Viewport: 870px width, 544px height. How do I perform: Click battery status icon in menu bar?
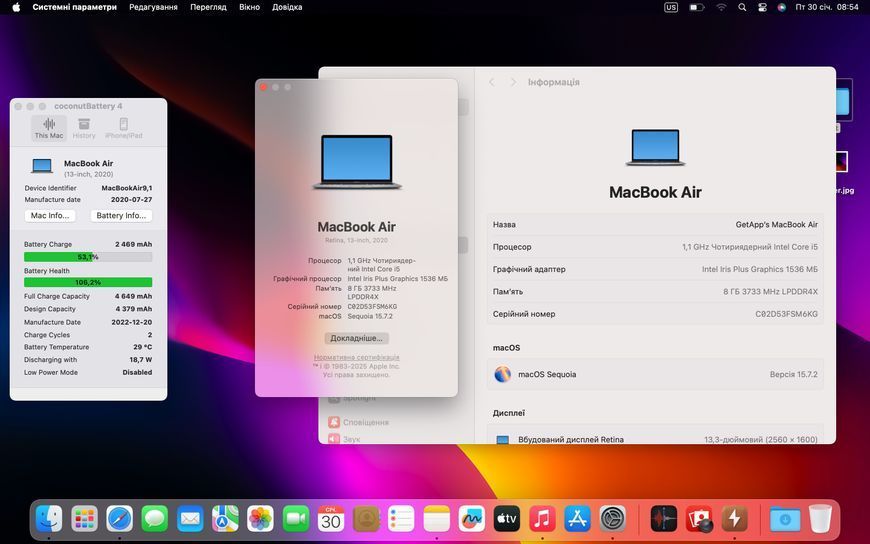pyautogui.click(x=696, y=7)
